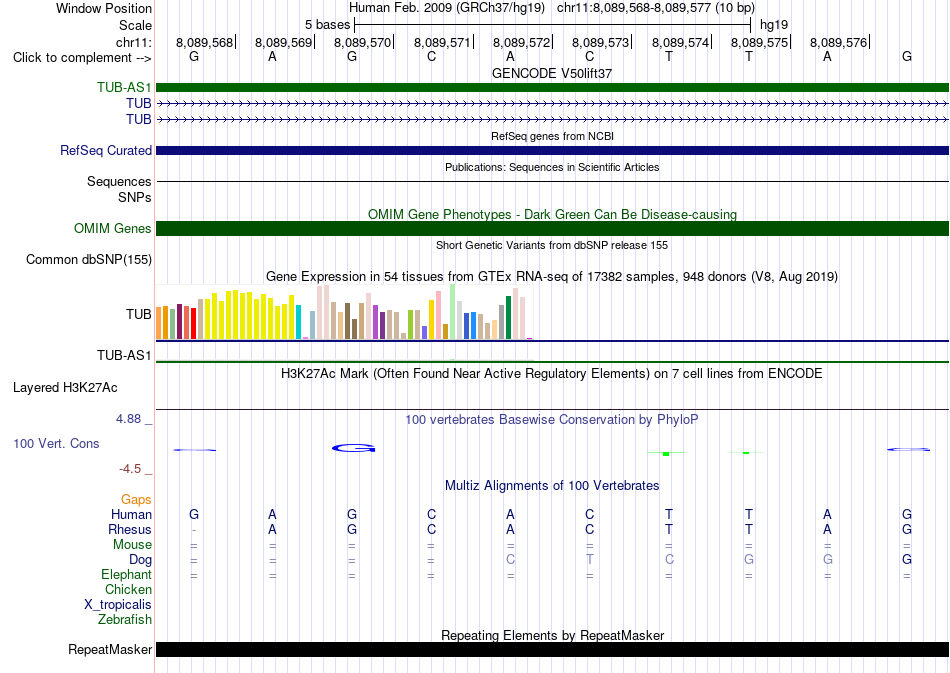Click the green TUB-AS1 gene track bar

(552, 87)
